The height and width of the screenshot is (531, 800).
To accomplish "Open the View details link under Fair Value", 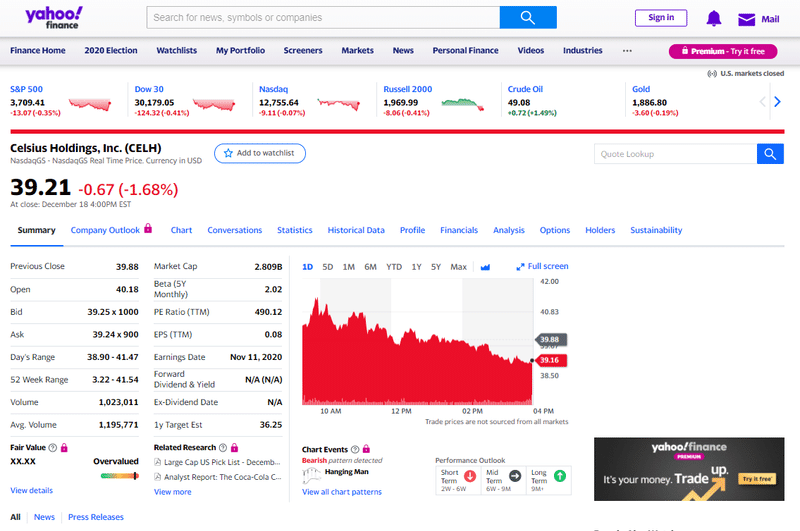I will click(x=32, y=490).
